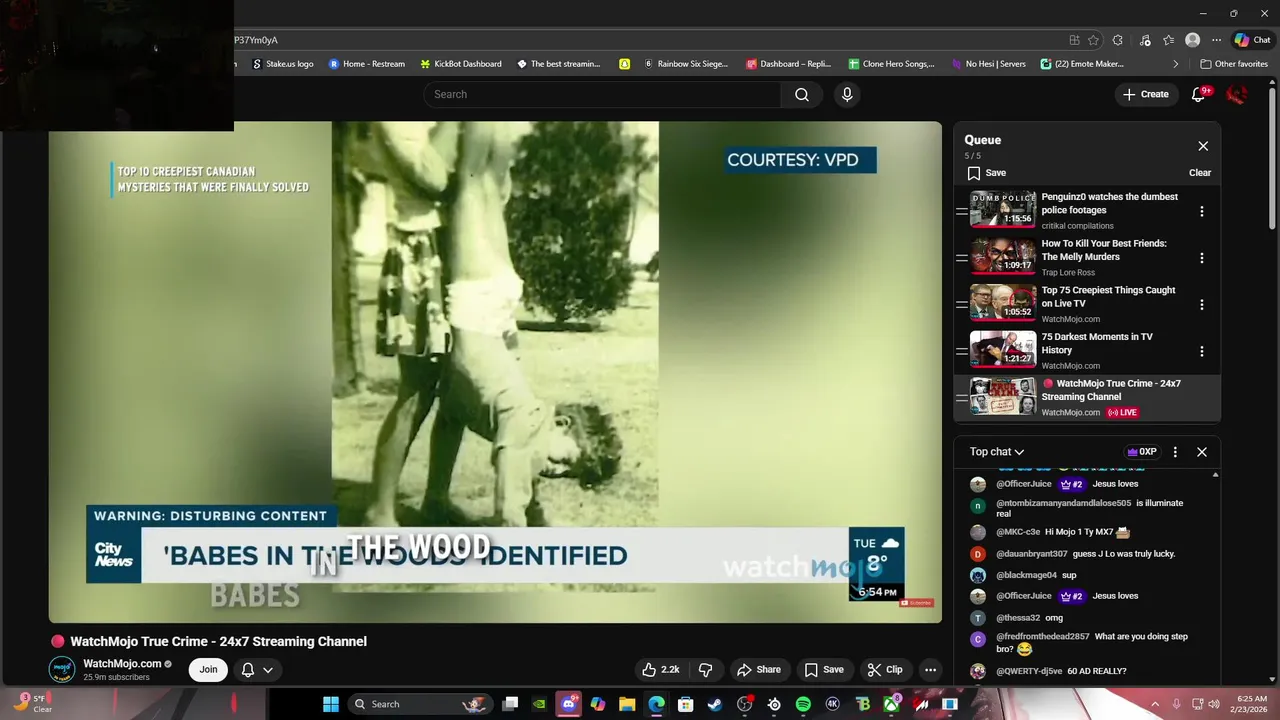
Task: Expand notification options chevron beside bell
Action: pos(267,670)
